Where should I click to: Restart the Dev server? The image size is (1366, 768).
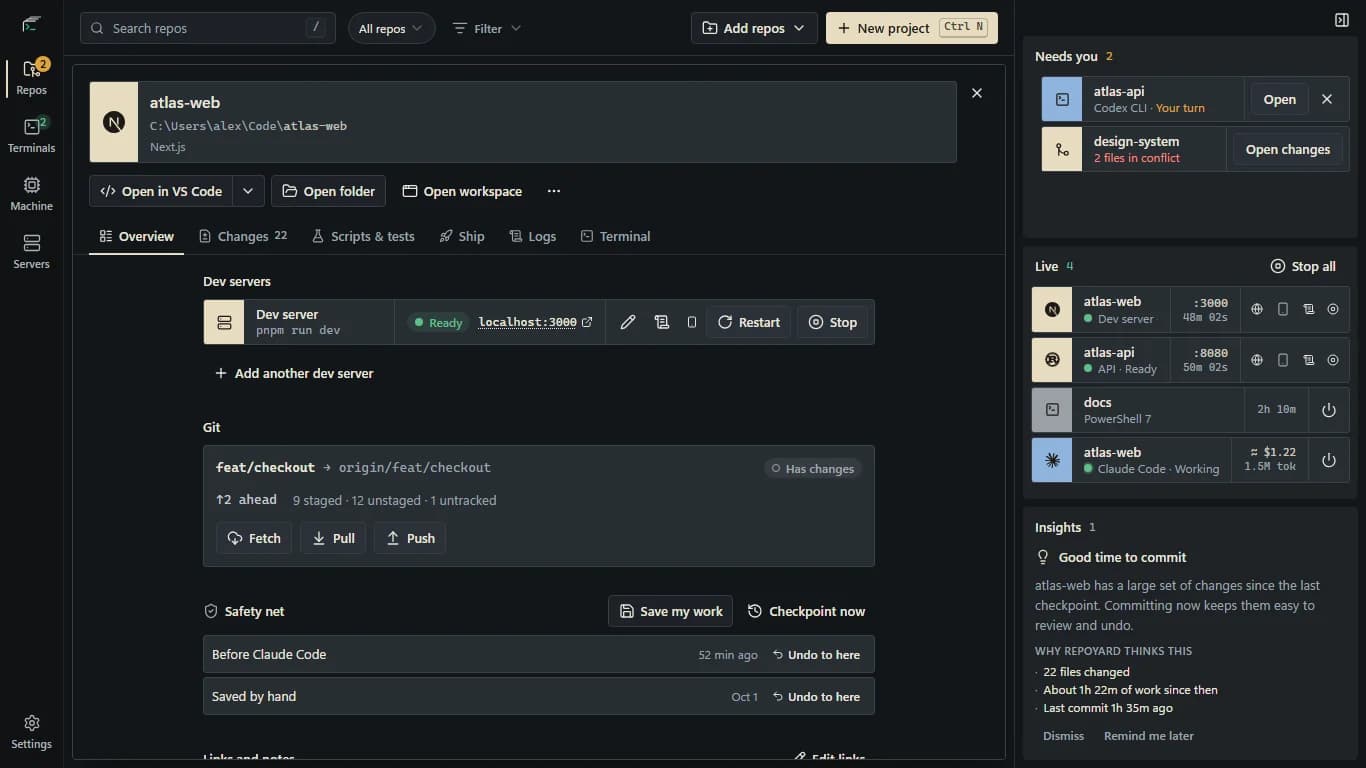(749, 322)
